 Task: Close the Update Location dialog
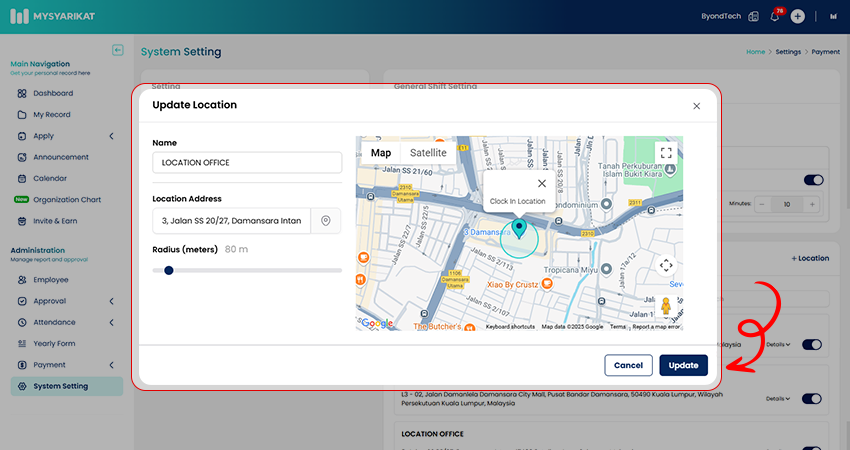[697, 106]
